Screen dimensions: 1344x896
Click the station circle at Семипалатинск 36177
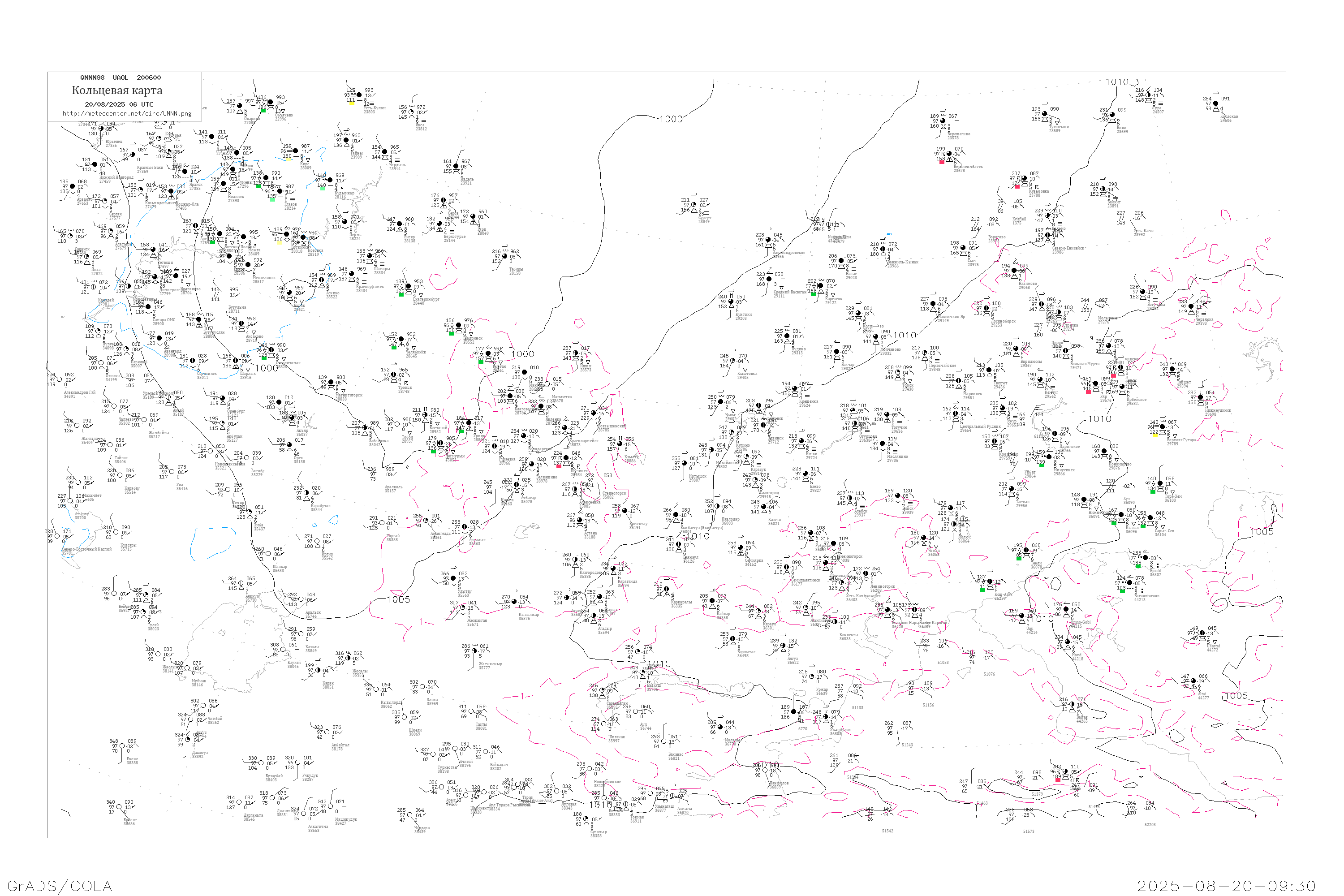(x=787, y=568)
